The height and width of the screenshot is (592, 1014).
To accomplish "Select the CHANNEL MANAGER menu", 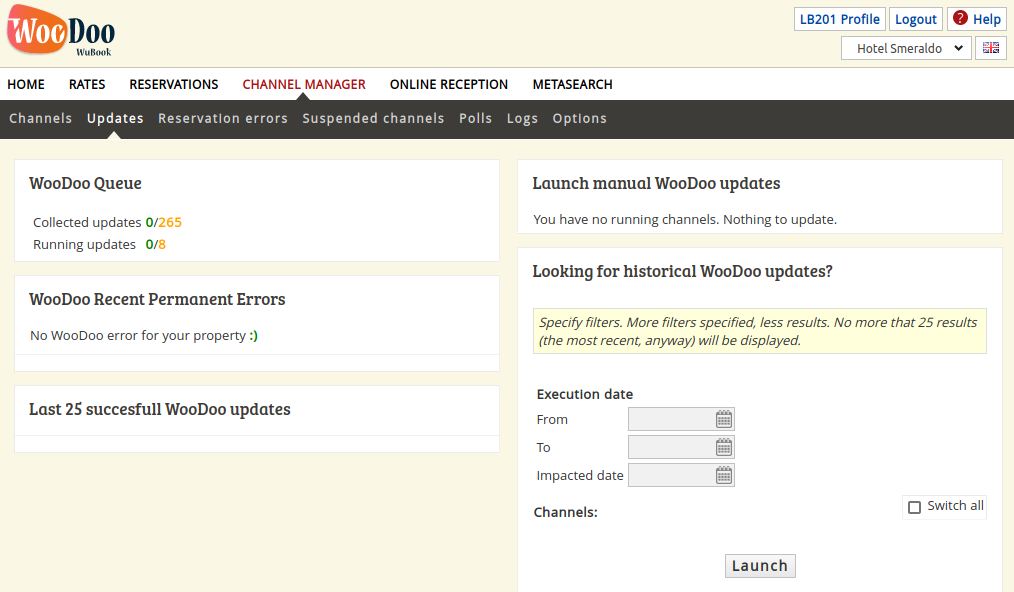I will [304, 84].
